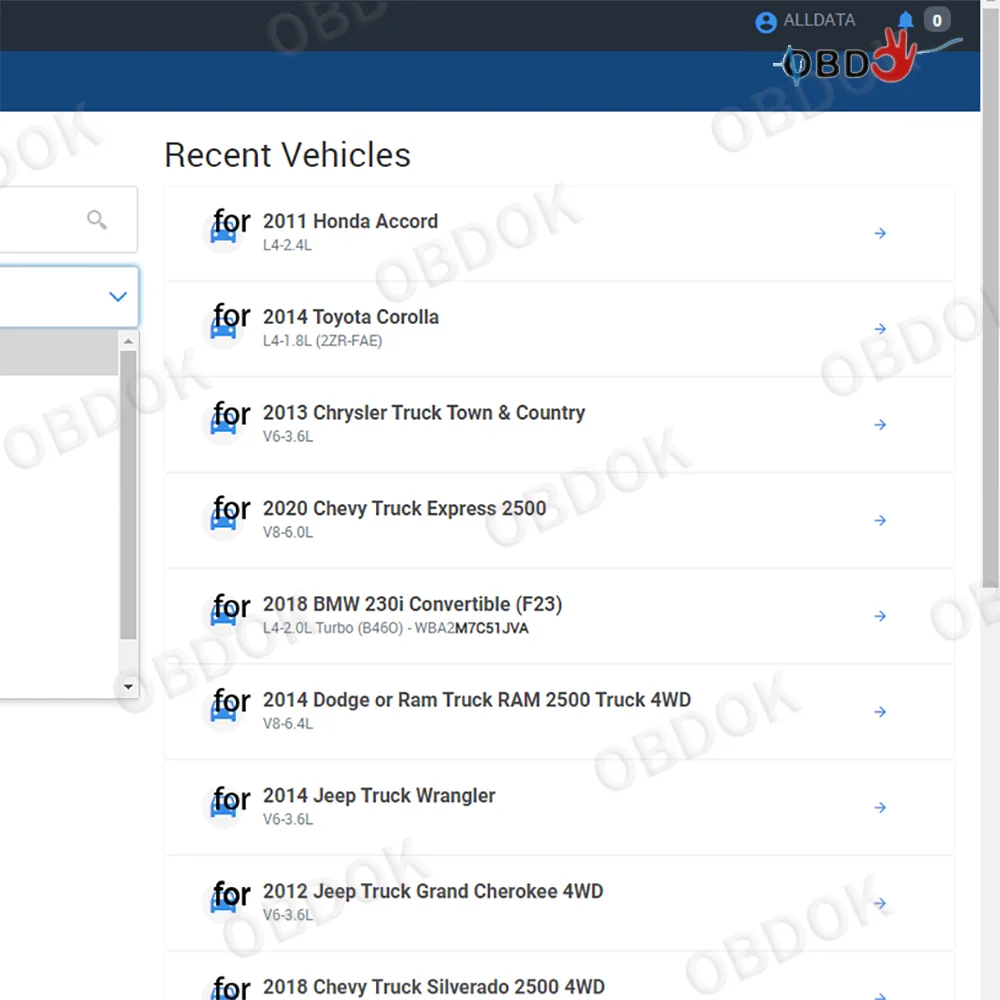This screenshot has height=1000, width=1000.
Task: Click the car icon for RAM 2500 Truck 4WD
Action: pyautogui.click(x=224, y=712)
